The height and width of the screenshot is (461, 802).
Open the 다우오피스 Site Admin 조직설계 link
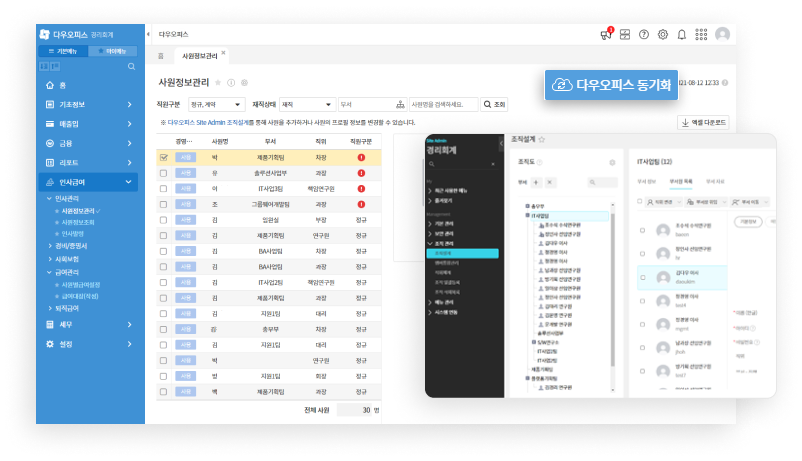[x=209, y=123]
